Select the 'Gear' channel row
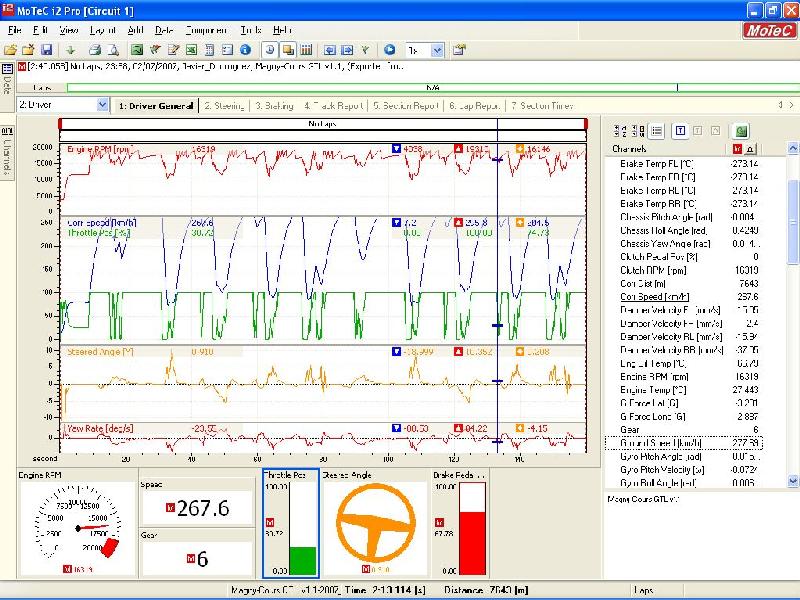Screen dimensions: 800x600 684,430
